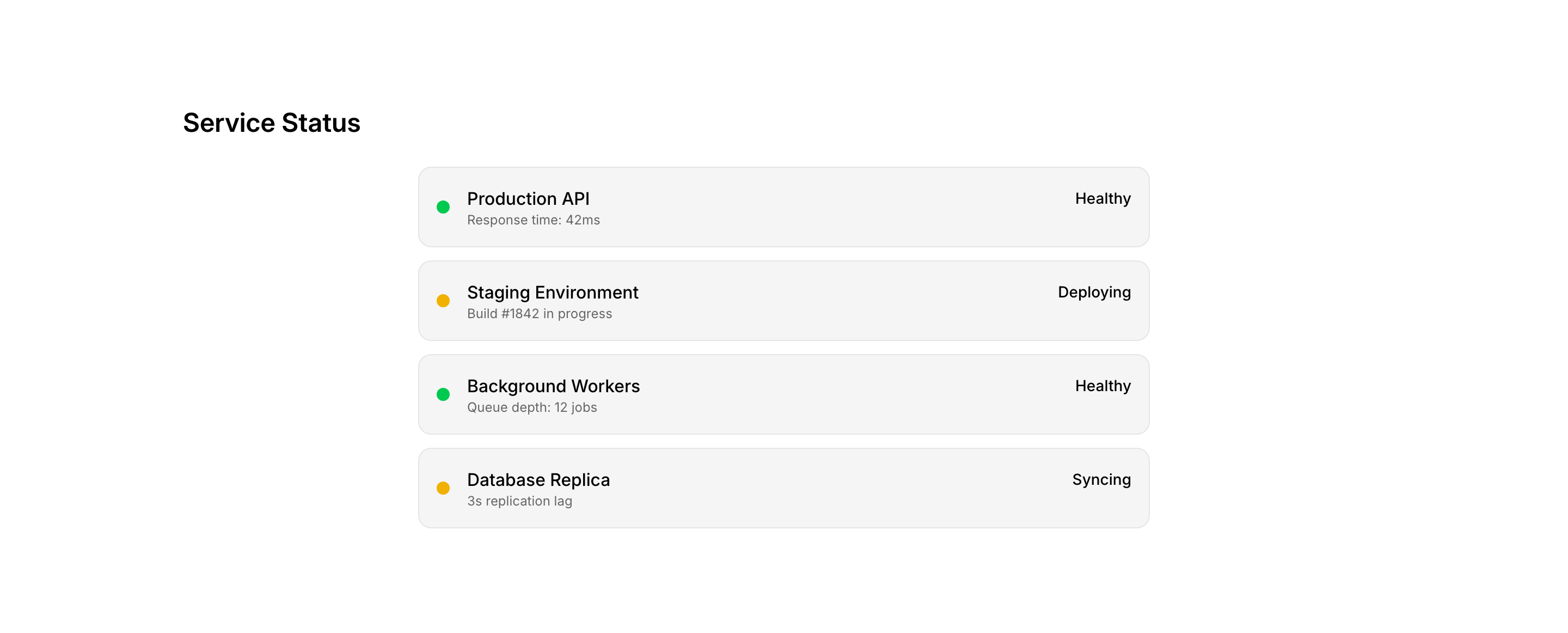Click the Deploying status label

(x=1094, y=293)
